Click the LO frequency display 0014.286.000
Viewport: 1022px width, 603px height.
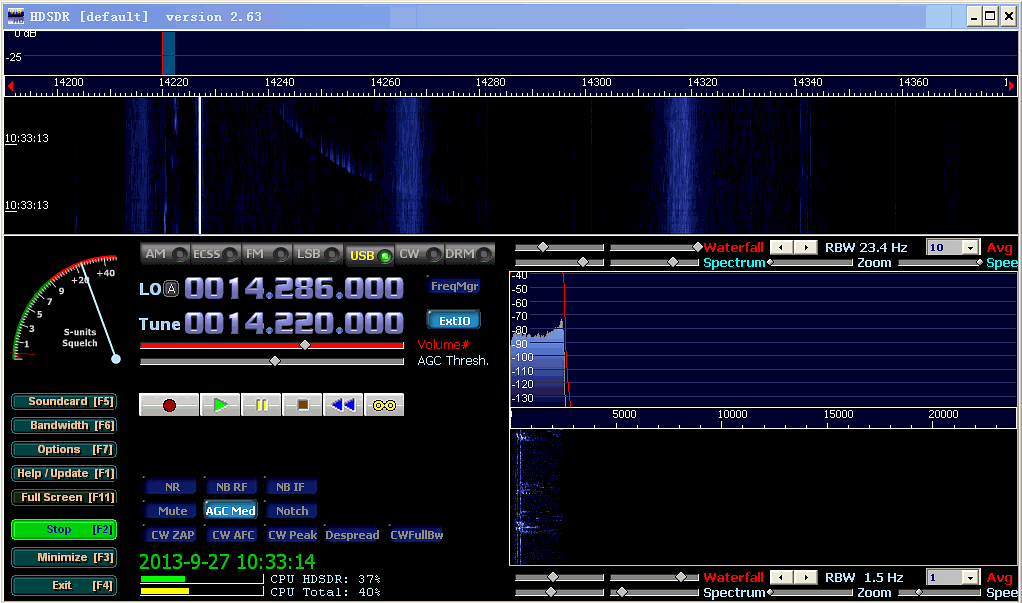(x=294, y=289)
